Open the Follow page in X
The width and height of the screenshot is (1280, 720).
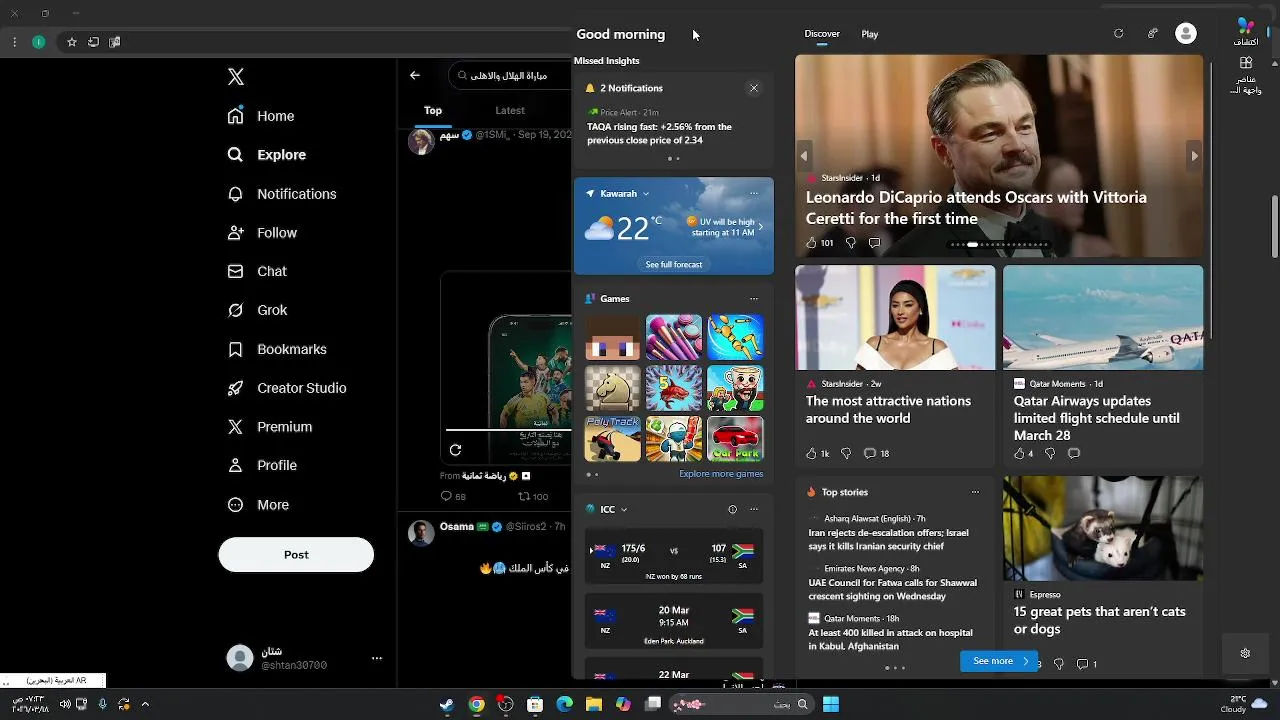[x=262, y=233]
